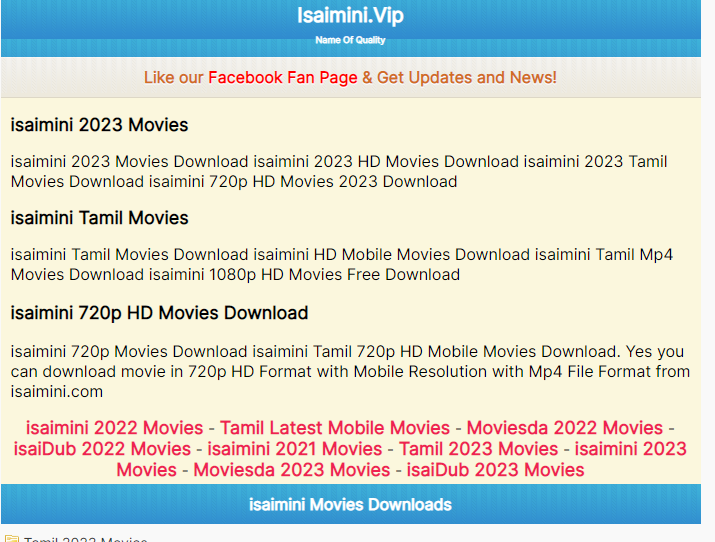Image resolution: width=715 pixels, height=542 pixels.
Task: Open the Facebook Fan Page link
Action: [283, 77]
